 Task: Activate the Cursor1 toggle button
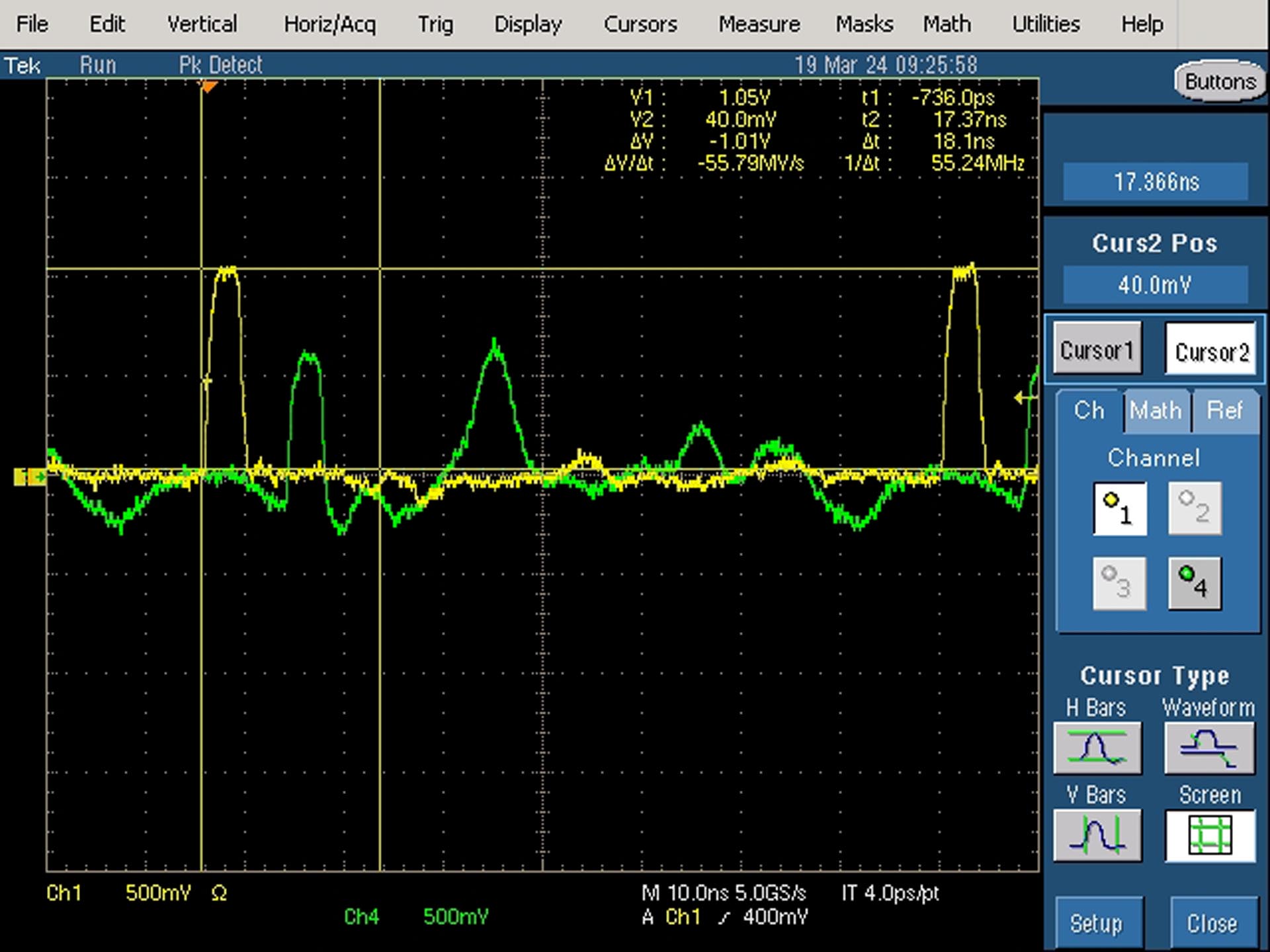pos(1097,349)
